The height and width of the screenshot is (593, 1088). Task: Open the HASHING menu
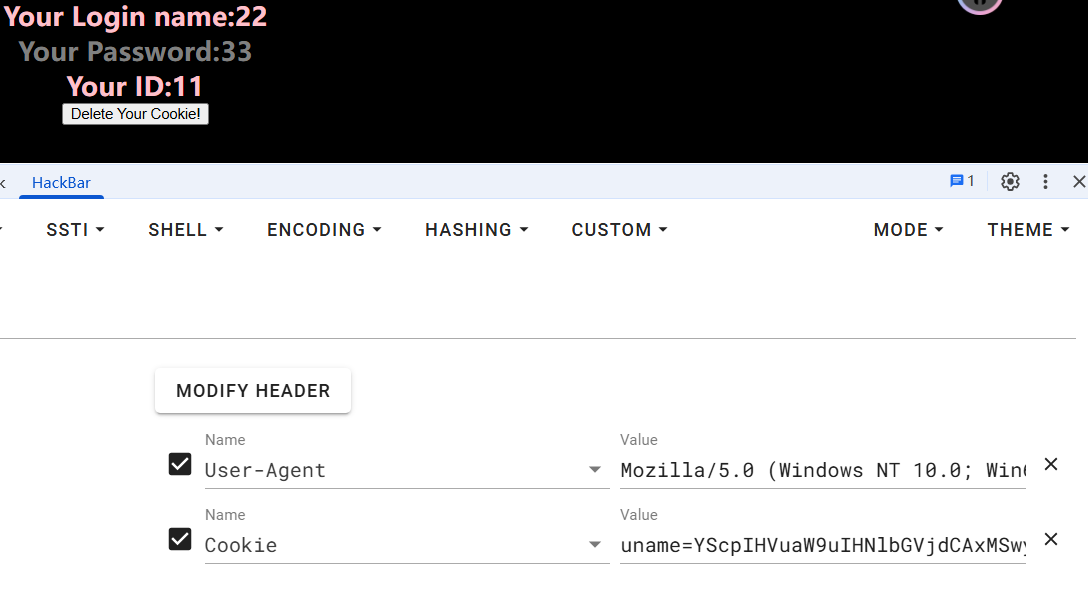click(x=476, y=230)
